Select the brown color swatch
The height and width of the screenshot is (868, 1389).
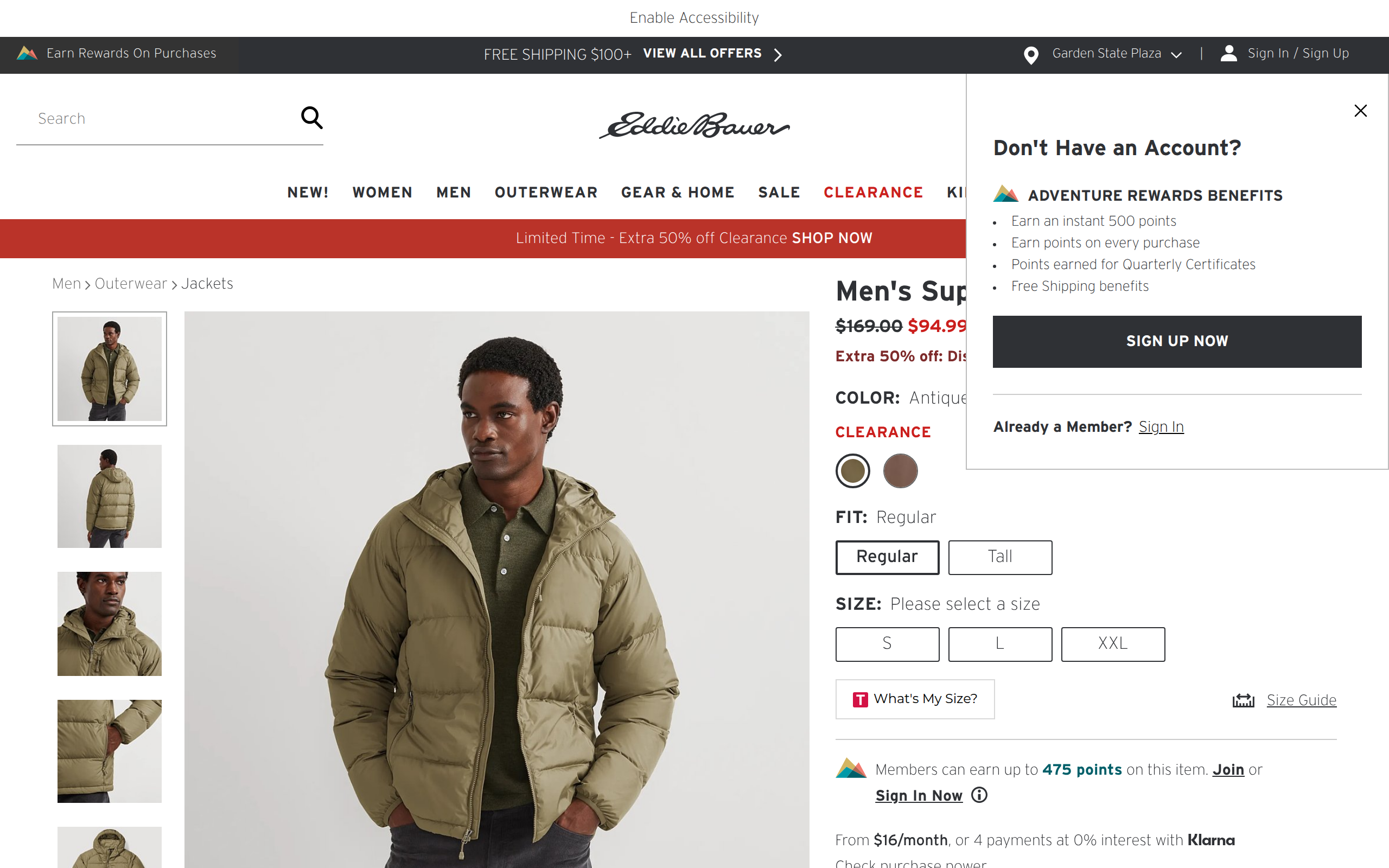(x=900, y=471)
